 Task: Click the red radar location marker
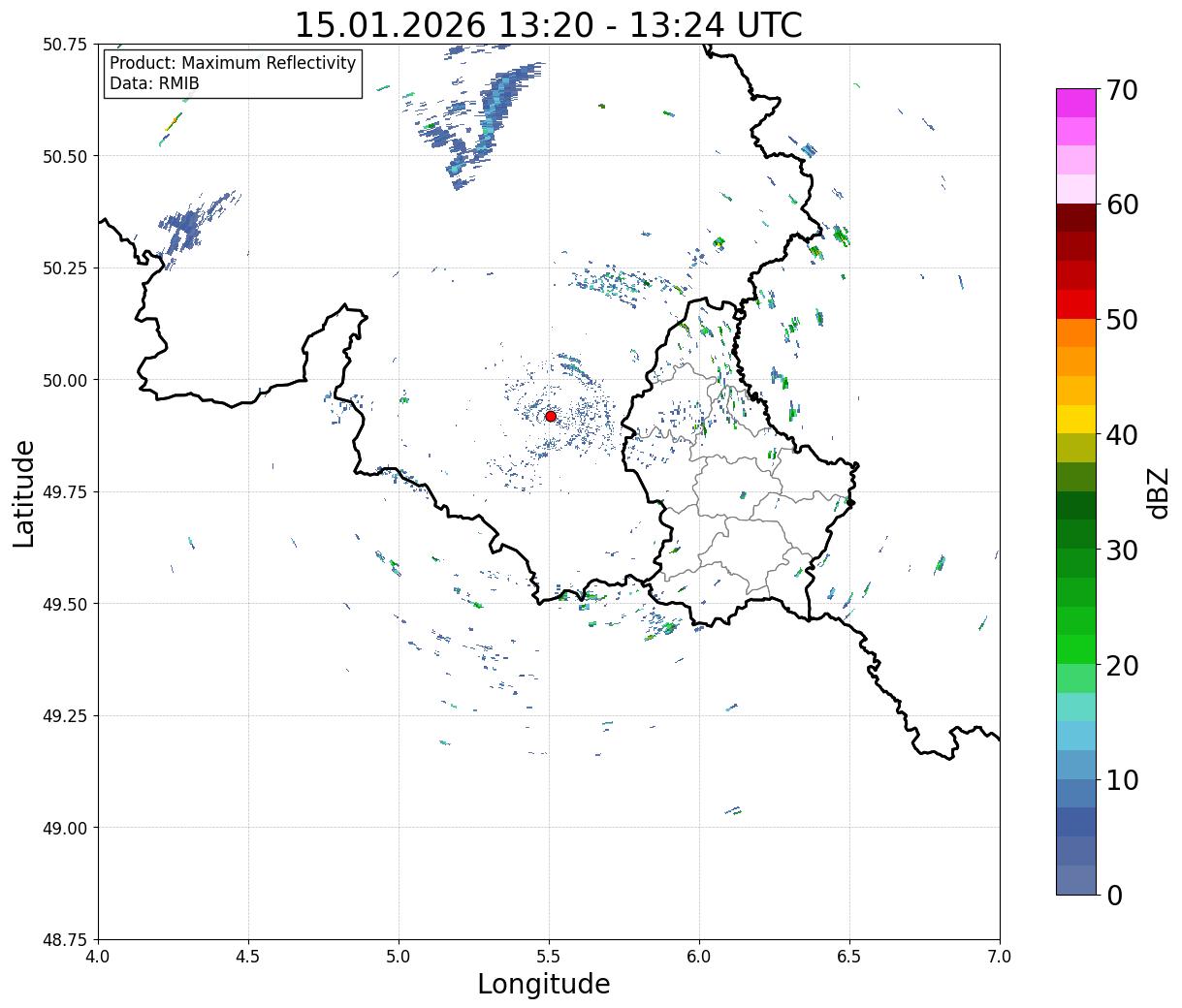(x=551, y=416)
